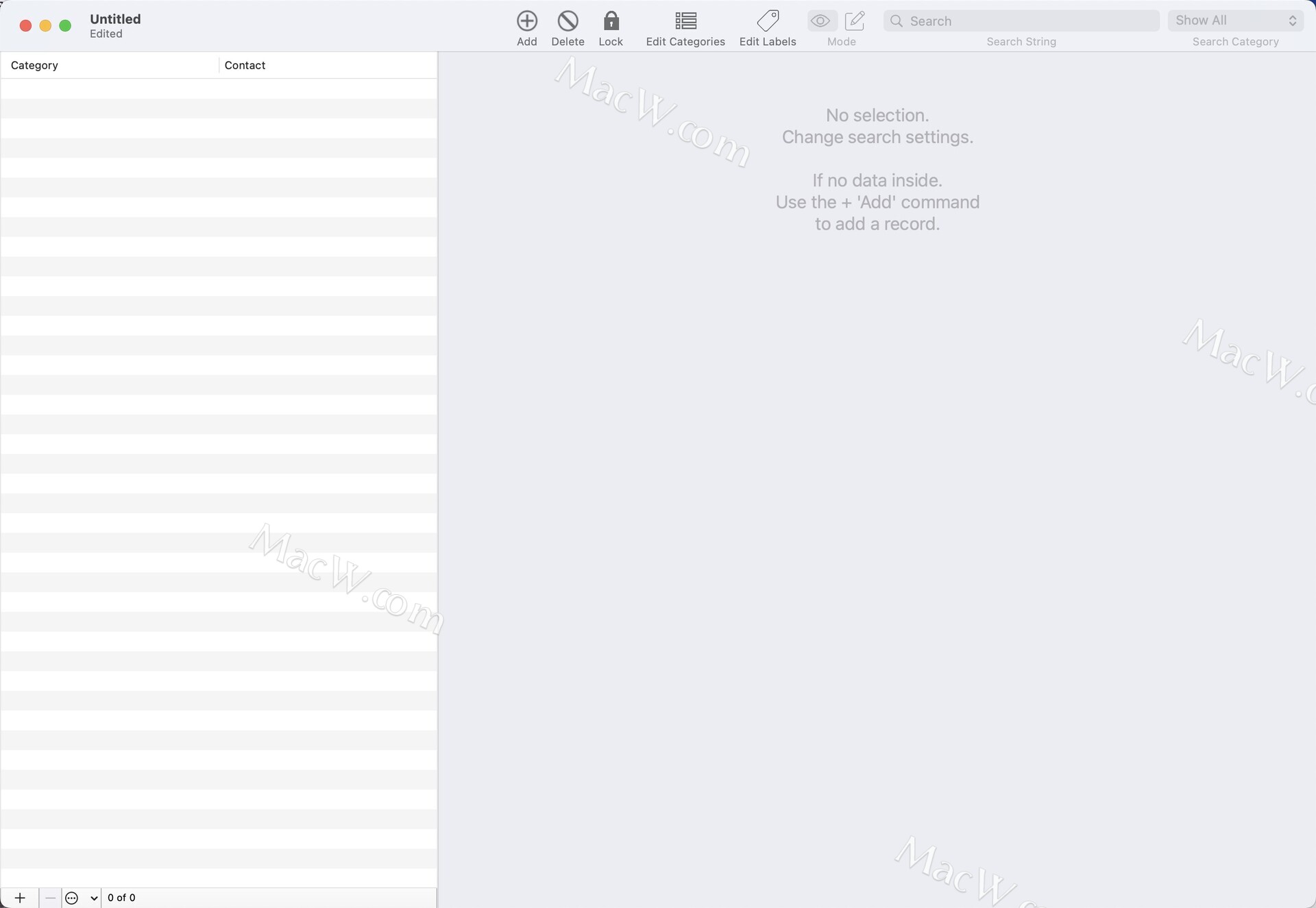Image resolution: width=1316 pixels, height=908 pixels.
Task: Open Edit Categories from the toolbar
Action: point(685,21)
